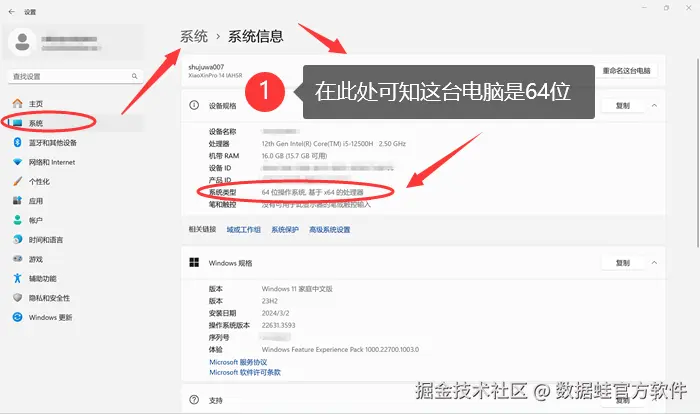The width and height of the screenshot is (700, 414).
Task: Open the user account avatar
Action: coord(22,42)
